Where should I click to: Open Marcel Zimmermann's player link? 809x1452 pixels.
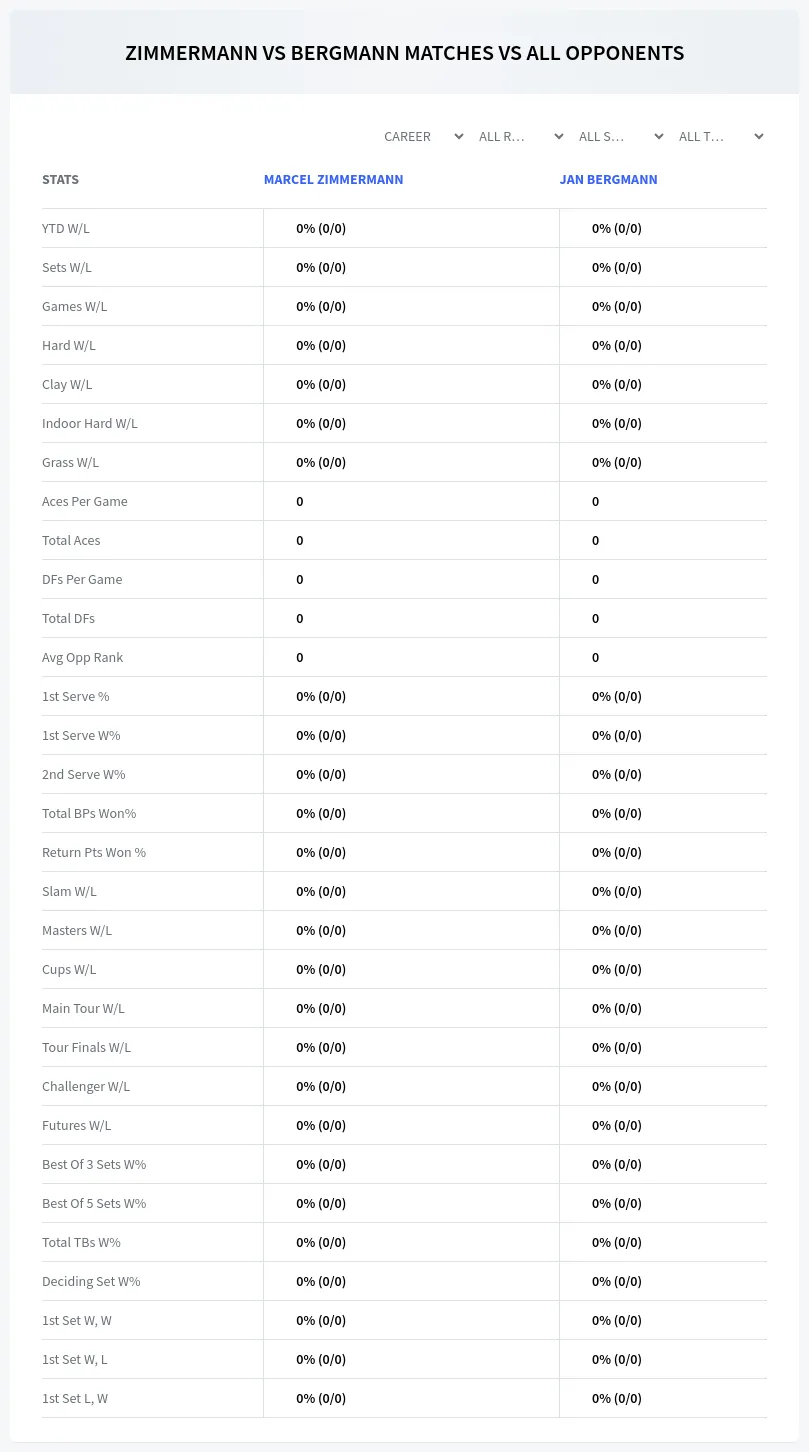(x=333, y=180)
